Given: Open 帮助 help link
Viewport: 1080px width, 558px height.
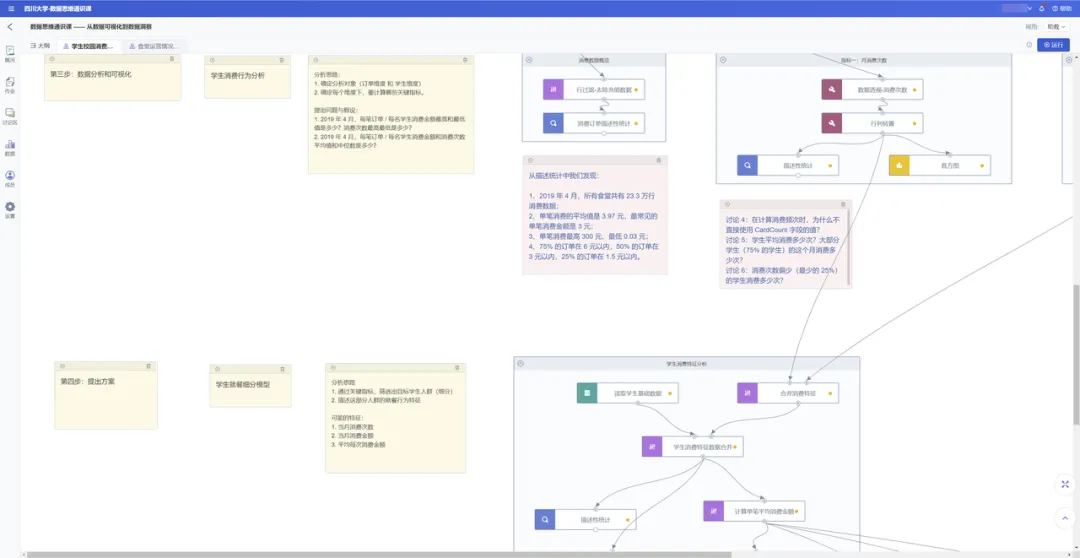Looking at the screenshot, I should pos(1061,8).
